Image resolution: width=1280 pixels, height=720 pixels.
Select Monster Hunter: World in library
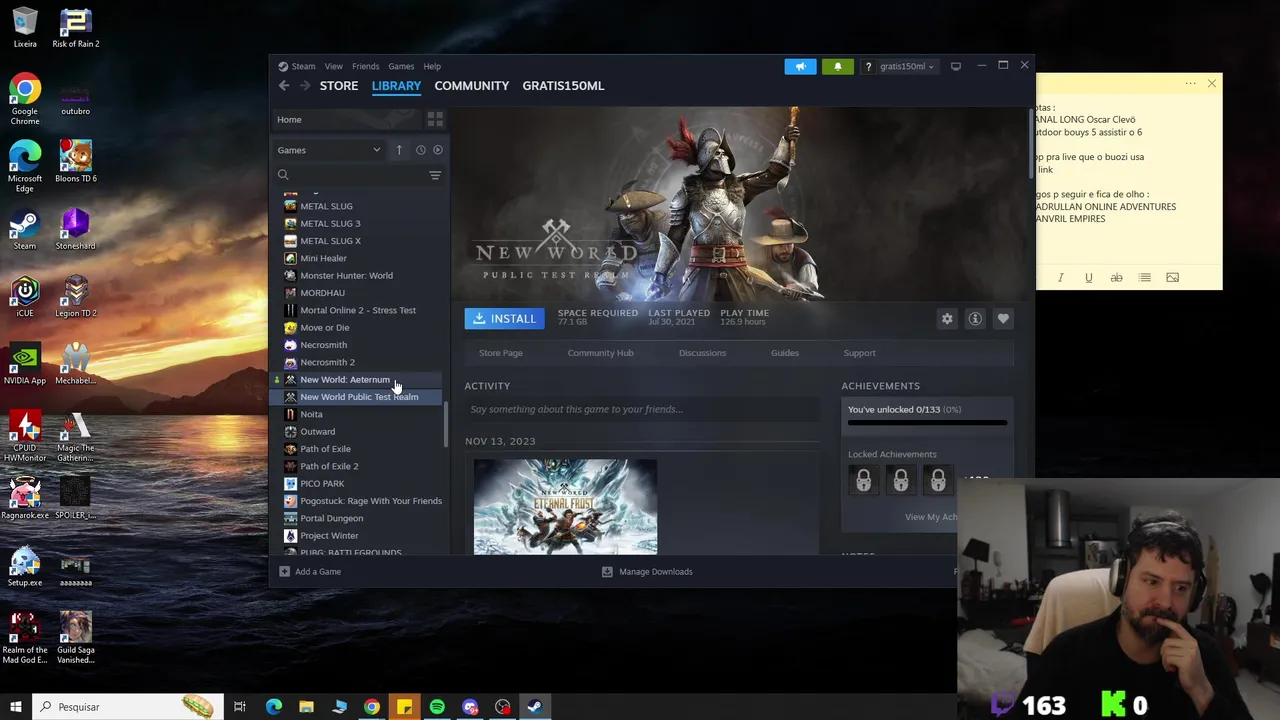point(346,276)
